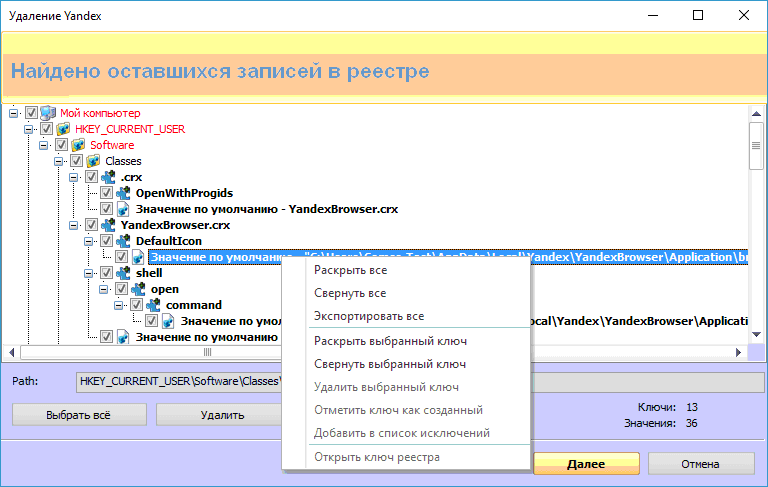Image resolution: width=768 pixels, height=487 pixels.
Task: Click the horizontal scrollbar left arrow
Action: click(x=11, y=352)
